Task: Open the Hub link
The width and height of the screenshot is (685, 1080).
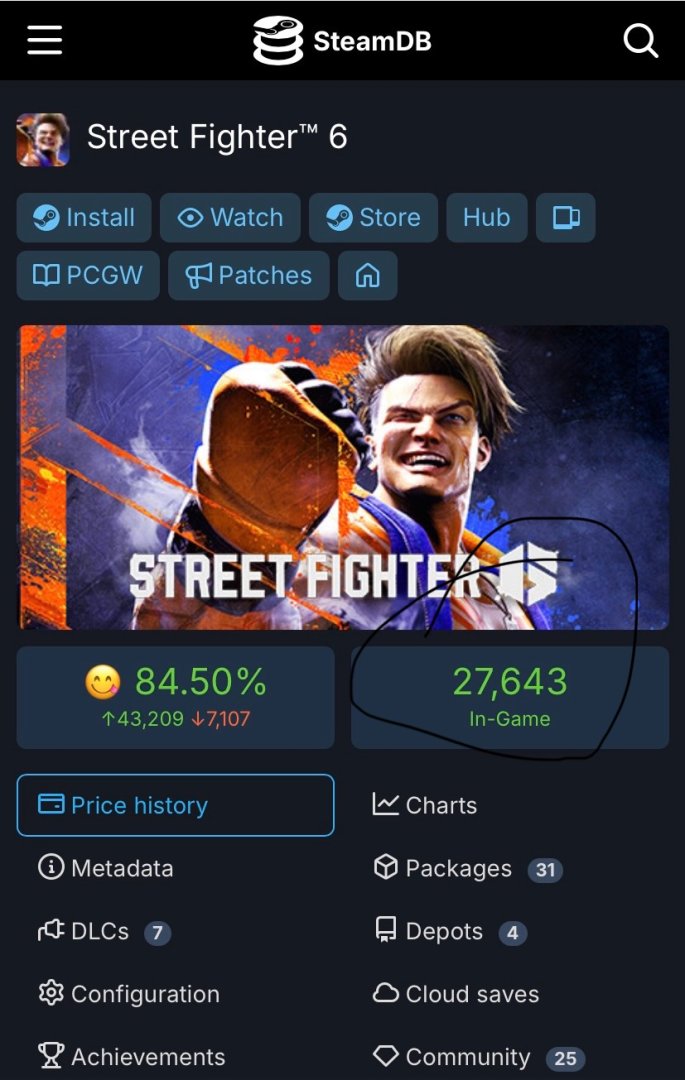Action: point(486,218)
